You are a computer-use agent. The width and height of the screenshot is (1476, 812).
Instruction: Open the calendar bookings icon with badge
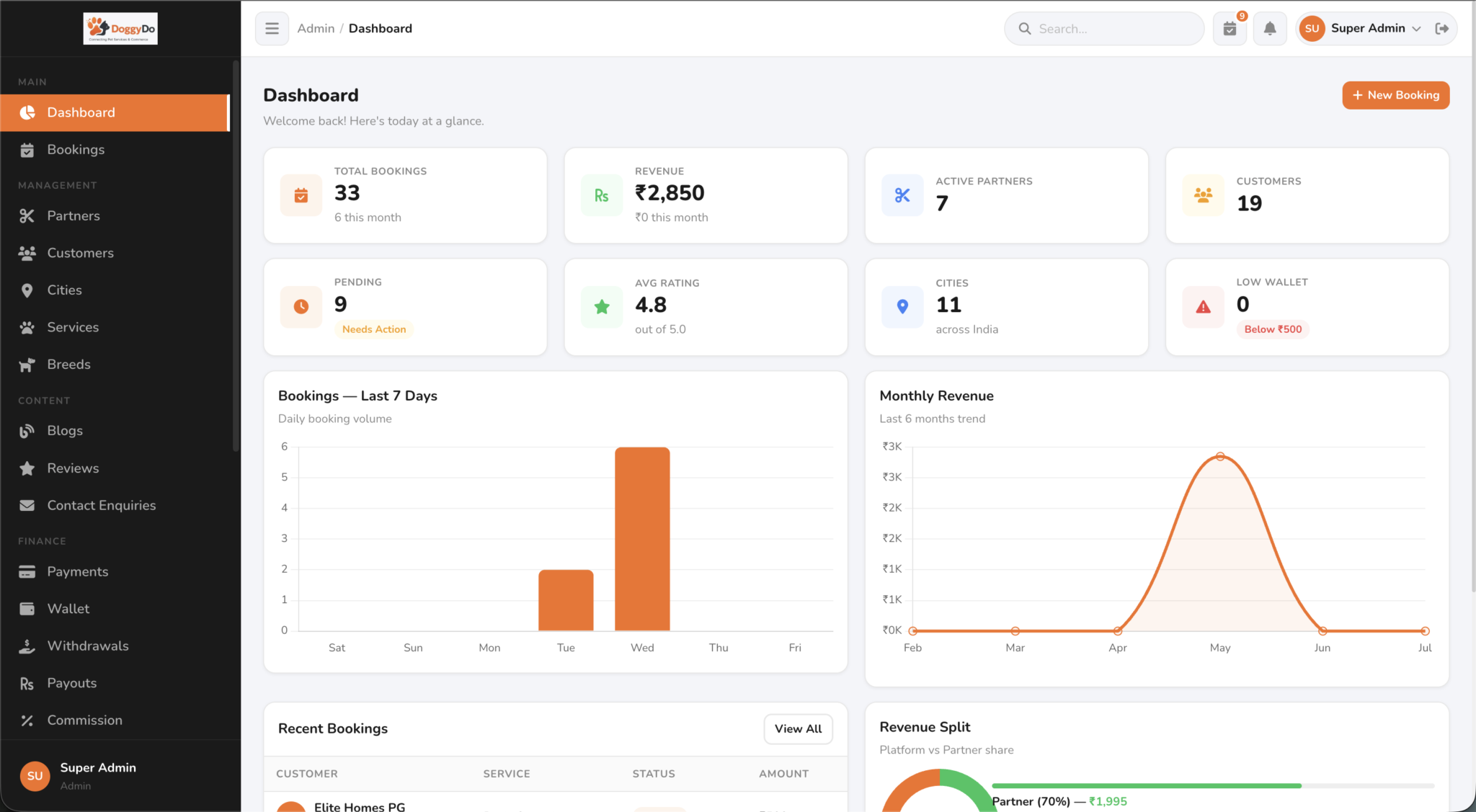coord(1230,29)
